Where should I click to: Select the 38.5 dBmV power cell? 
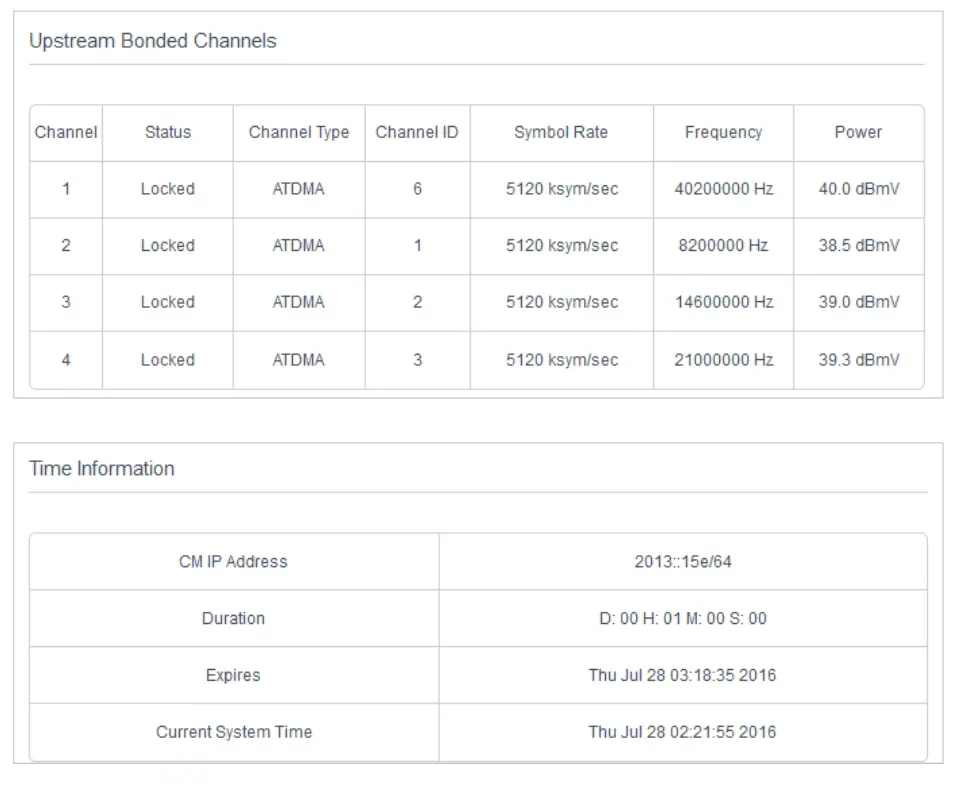point(858,246)
